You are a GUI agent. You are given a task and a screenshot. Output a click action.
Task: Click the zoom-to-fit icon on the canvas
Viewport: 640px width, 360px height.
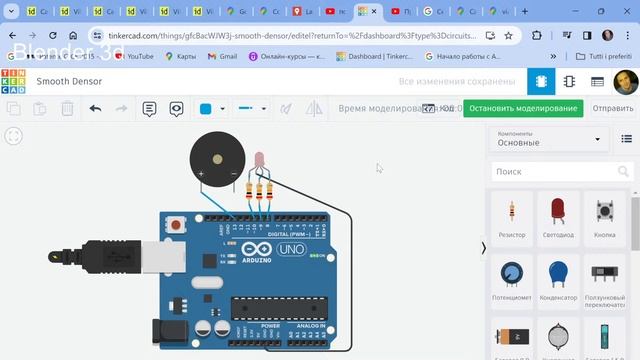tap(13, 136)
